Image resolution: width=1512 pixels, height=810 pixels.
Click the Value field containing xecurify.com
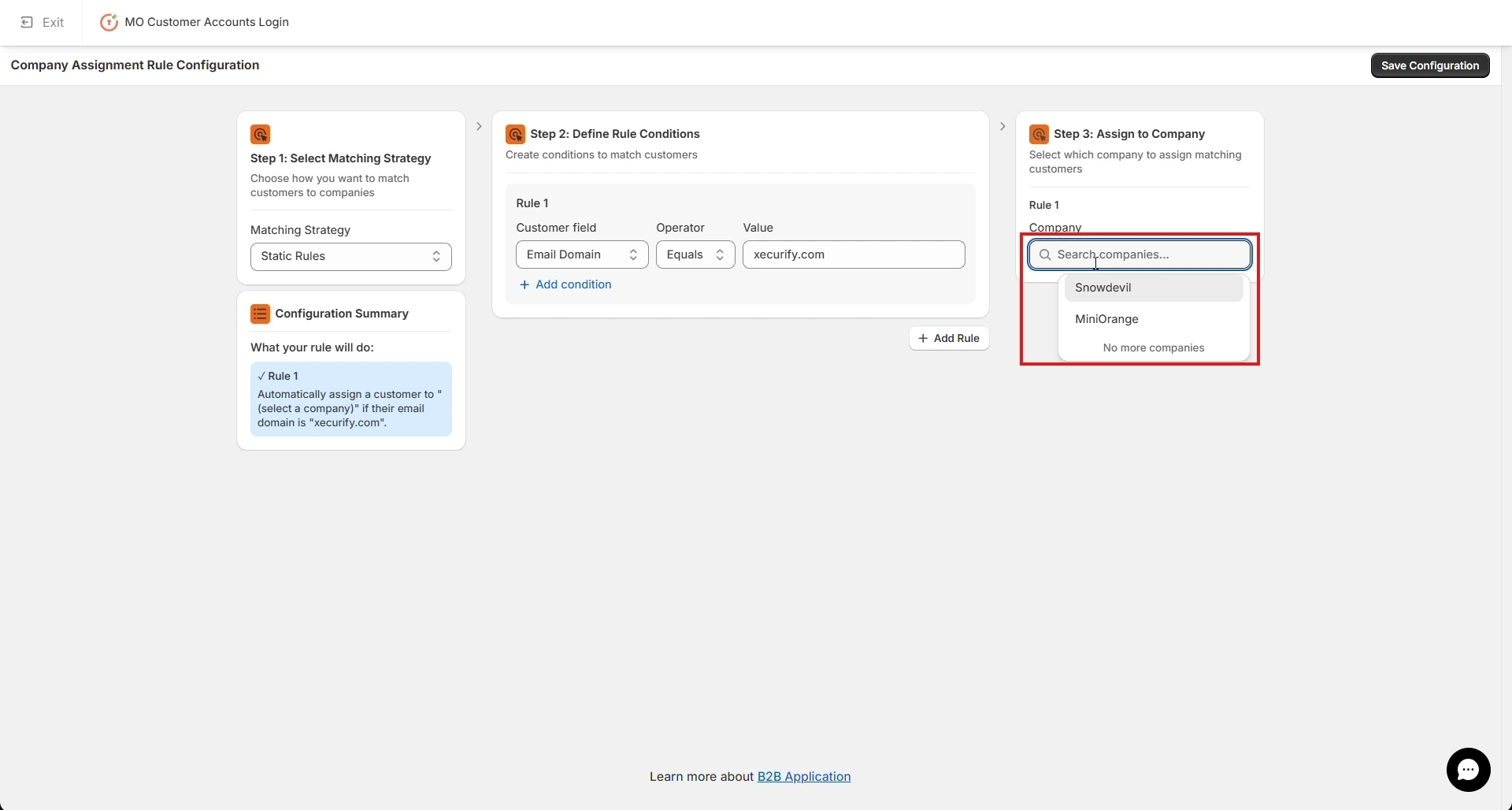(x=854, y=255)
